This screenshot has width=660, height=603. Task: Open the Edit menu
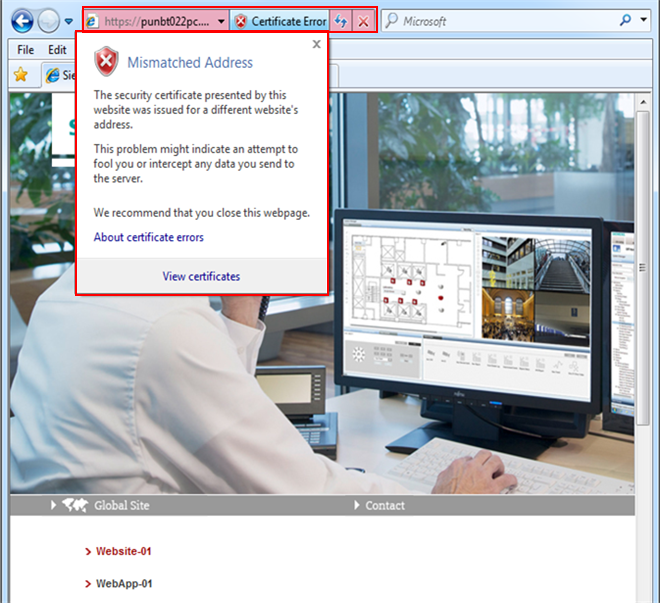pyautogui.click(x=57, y=50)
